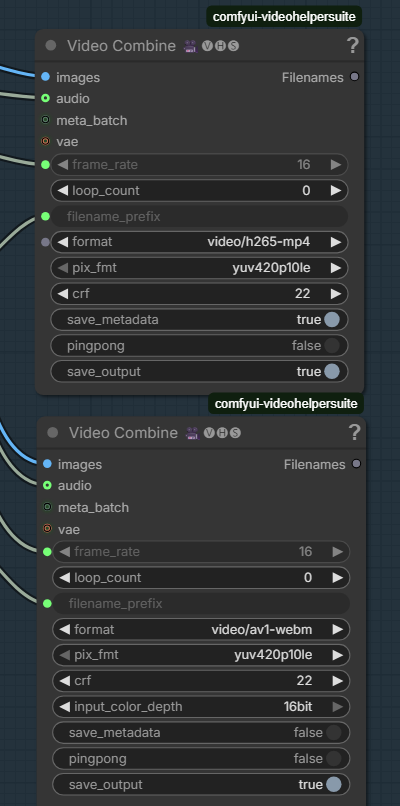Click the top comfyui-videohelpersuite badge

pos(284,16)
